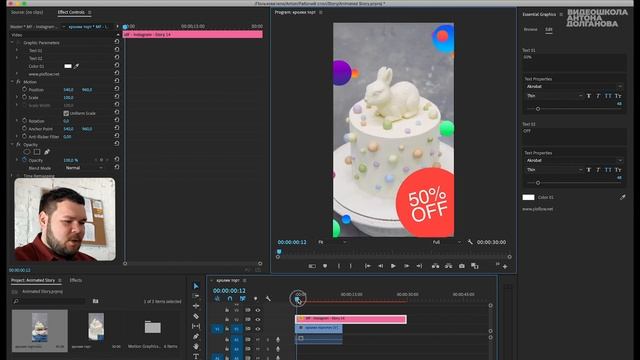Collapse Motion effect group

[12, 82]
